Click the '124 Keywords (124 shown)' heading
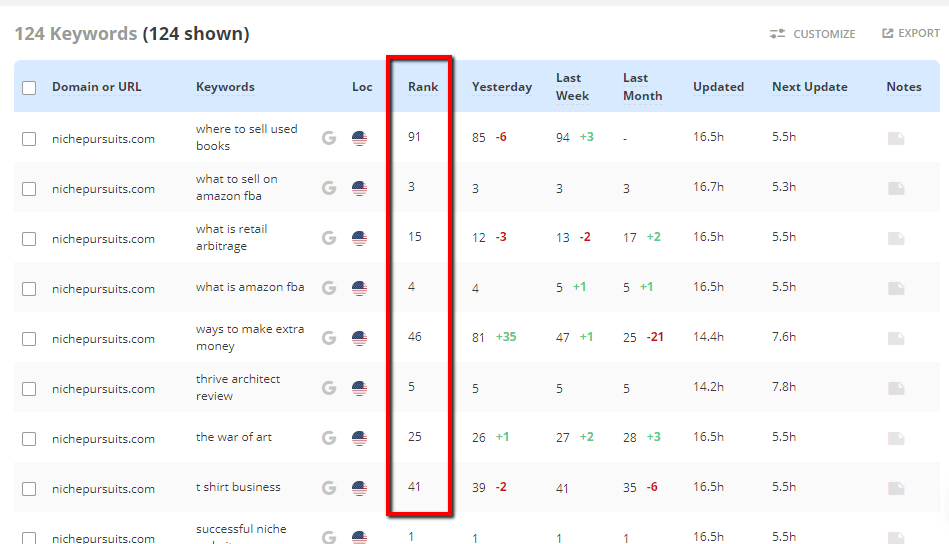949x544 pixels. coord(132,34)
